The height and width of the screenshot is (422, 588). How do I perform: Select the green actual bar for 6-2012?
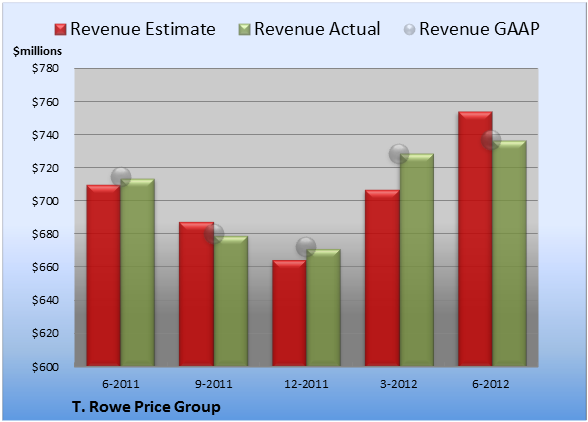(509, 254)
